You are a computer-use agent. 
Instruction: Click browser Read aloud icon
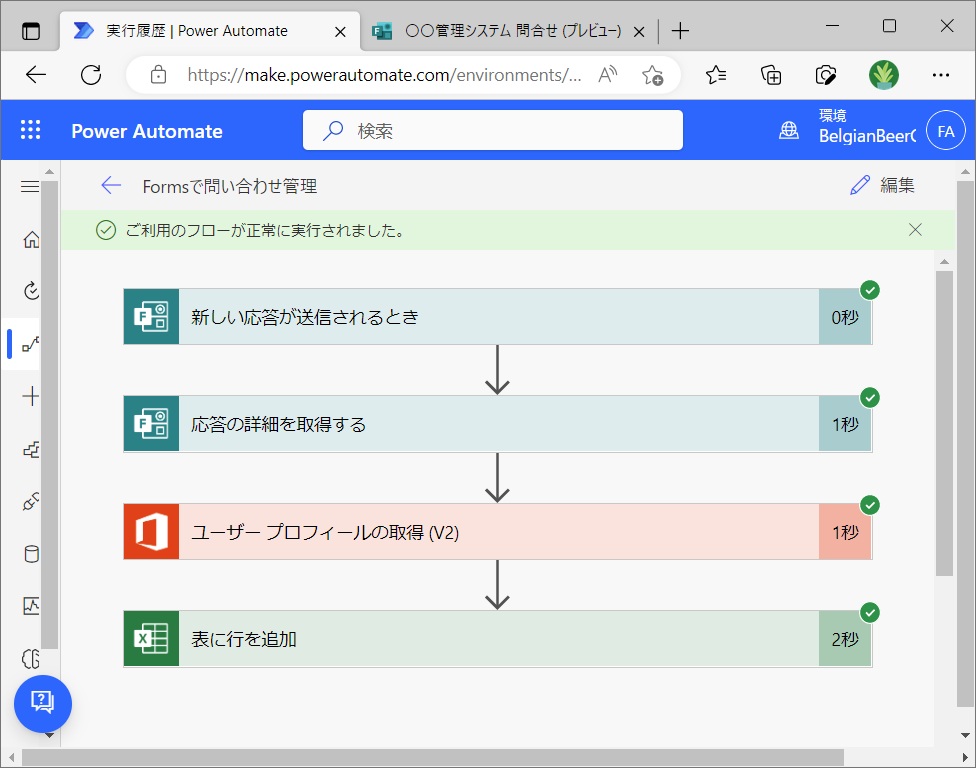pos(607,75)
